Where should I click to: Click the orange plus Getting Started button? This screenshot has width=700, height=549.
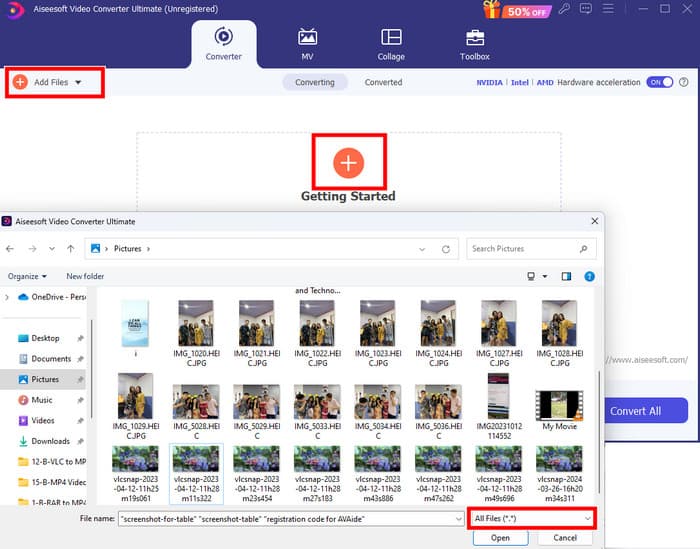(x=349, y=162)
